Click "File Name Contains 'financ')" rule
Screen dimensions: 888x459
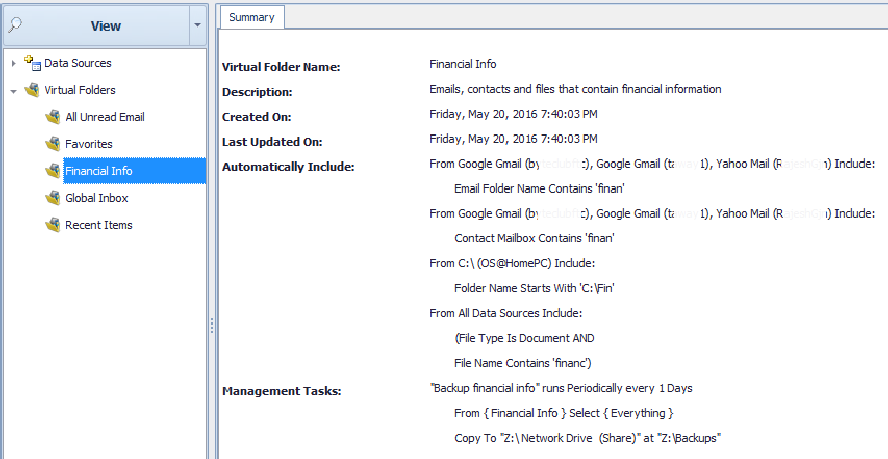pos(523,363)
